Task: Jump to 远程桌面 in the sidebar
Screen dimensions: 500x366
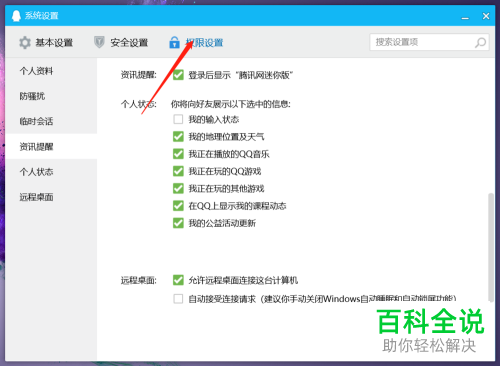Action: tap(51, 197)
